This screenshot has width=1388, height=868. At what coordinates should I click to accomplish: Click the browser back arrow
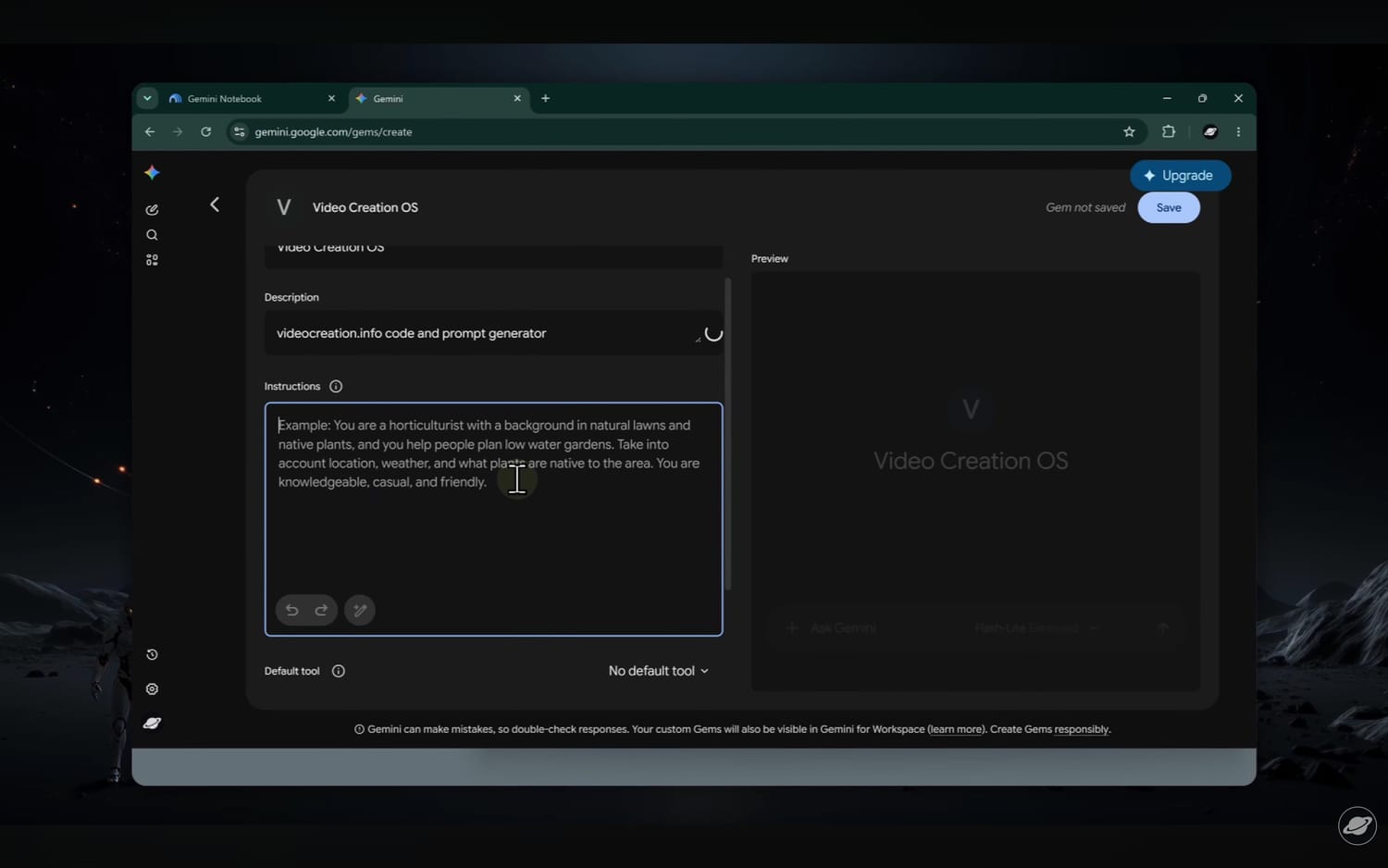pyautogui.click(x=150, y=131)
